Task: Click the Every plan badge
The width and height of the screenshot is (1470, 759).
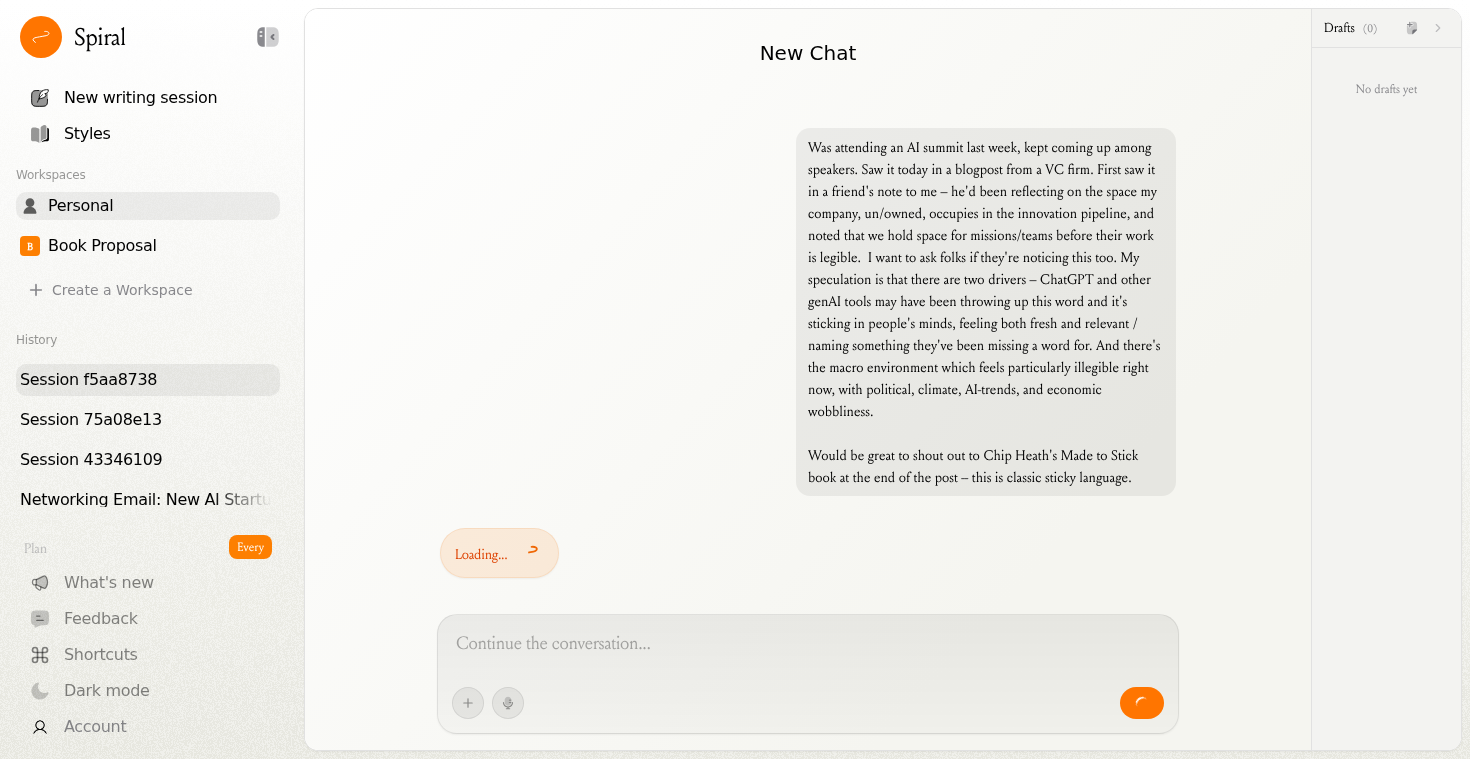Action: 250,547
